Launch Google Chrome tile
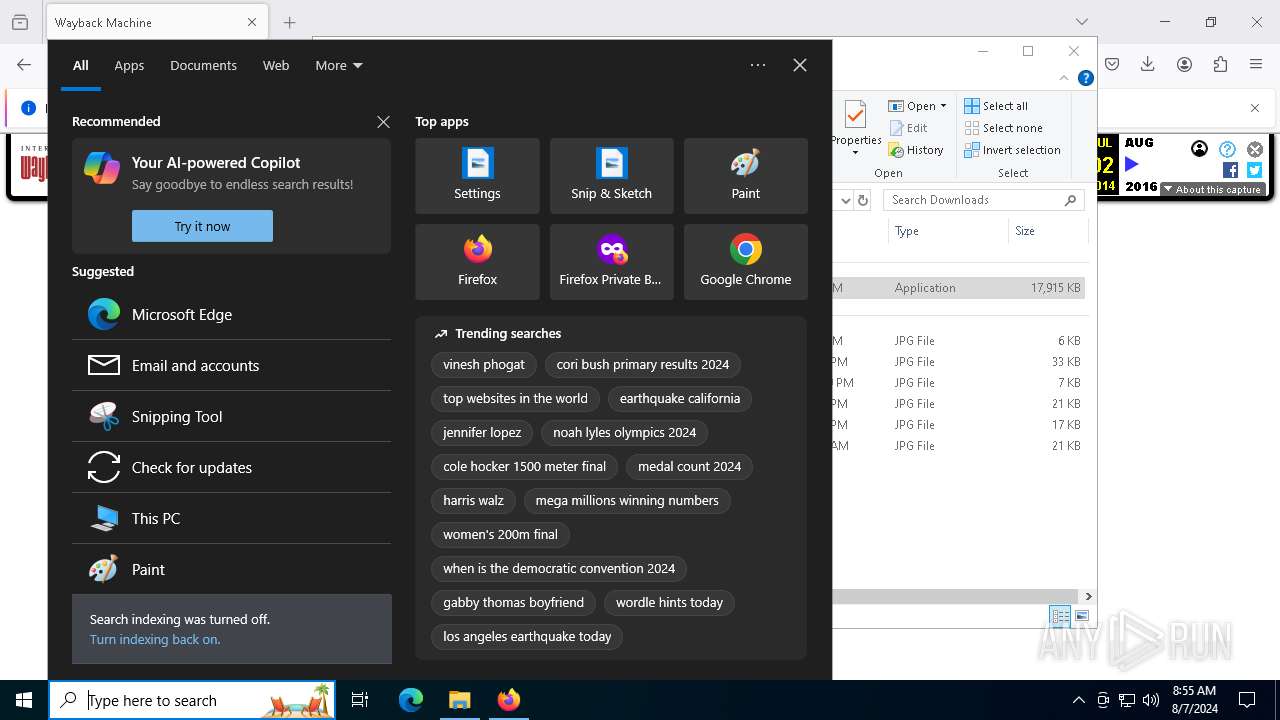The image size is (1280, 720). point(745,262)
